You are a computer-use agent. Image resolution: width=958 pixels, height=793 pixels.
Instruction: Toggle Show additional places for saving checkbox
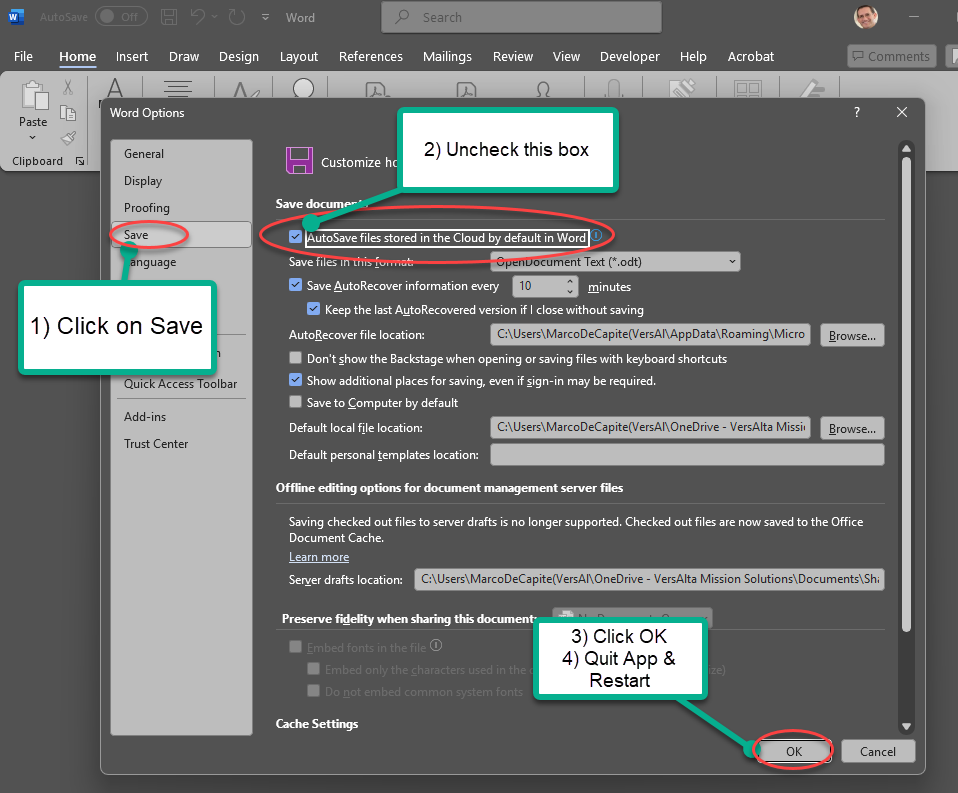(x=295, y=380)
